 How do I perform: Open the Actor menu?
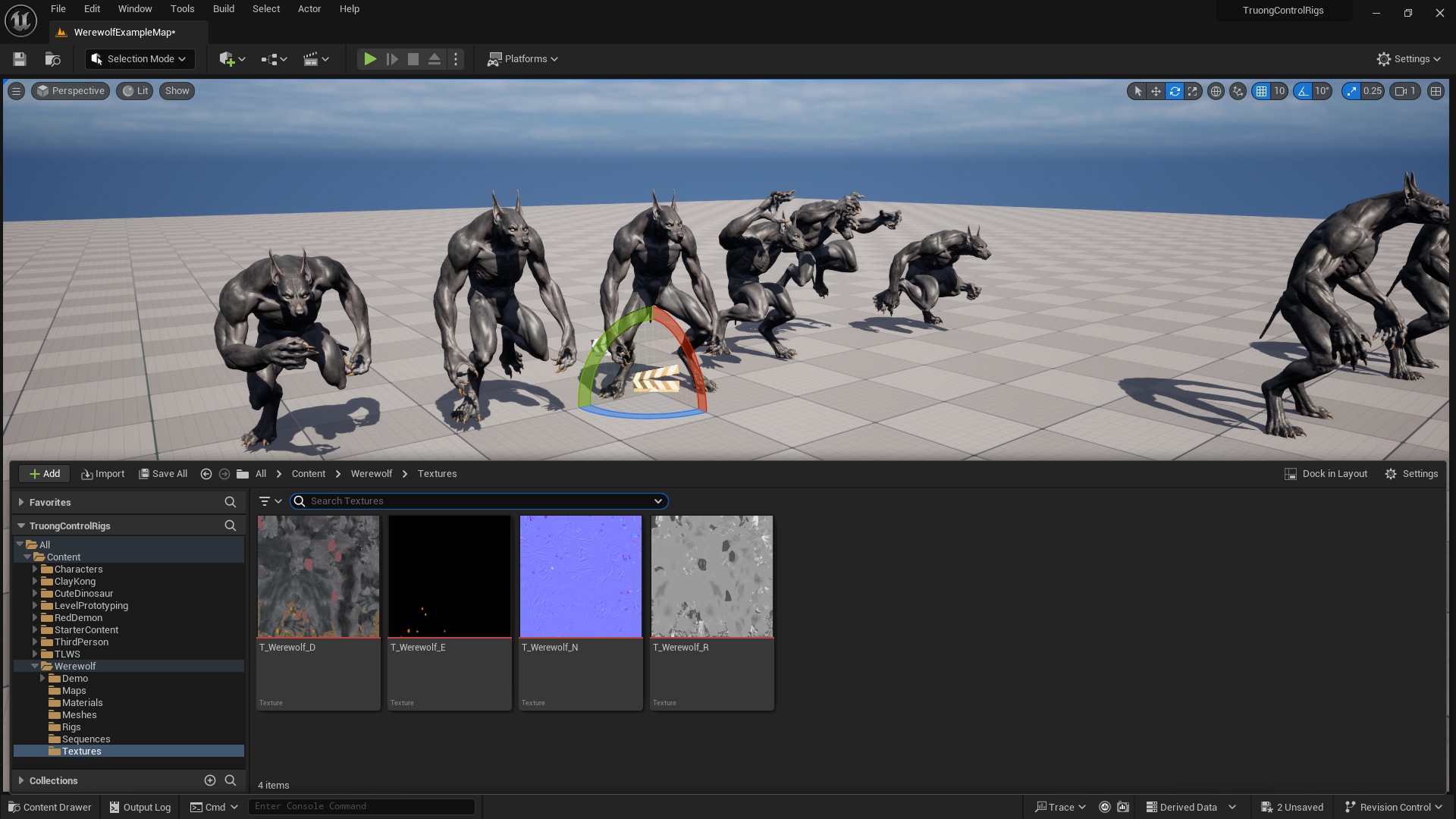pos(309,9)
